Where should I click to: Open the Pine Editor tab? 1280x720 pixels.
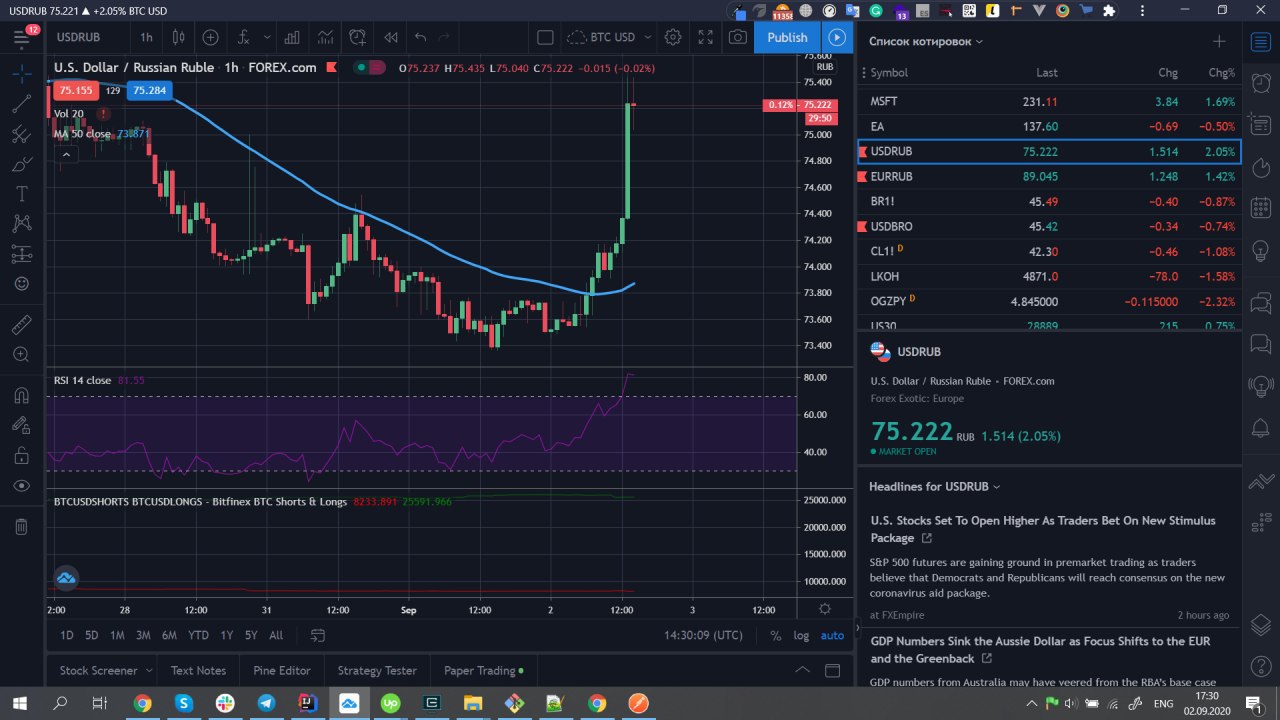click(282, 670)
